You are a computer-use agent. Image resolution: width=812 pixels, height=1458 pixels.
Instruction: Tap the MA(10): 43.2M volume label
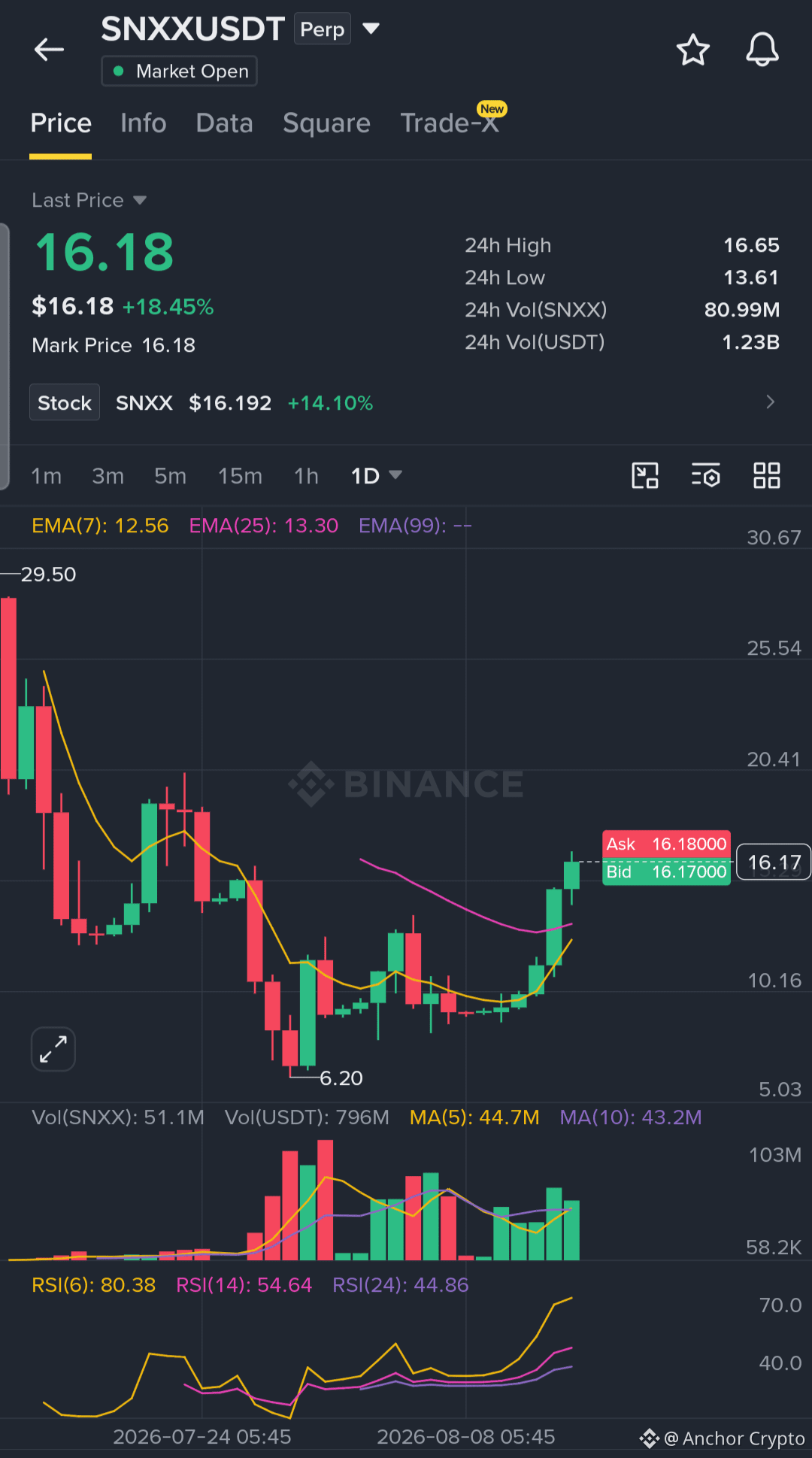(x=631, y=1117)
